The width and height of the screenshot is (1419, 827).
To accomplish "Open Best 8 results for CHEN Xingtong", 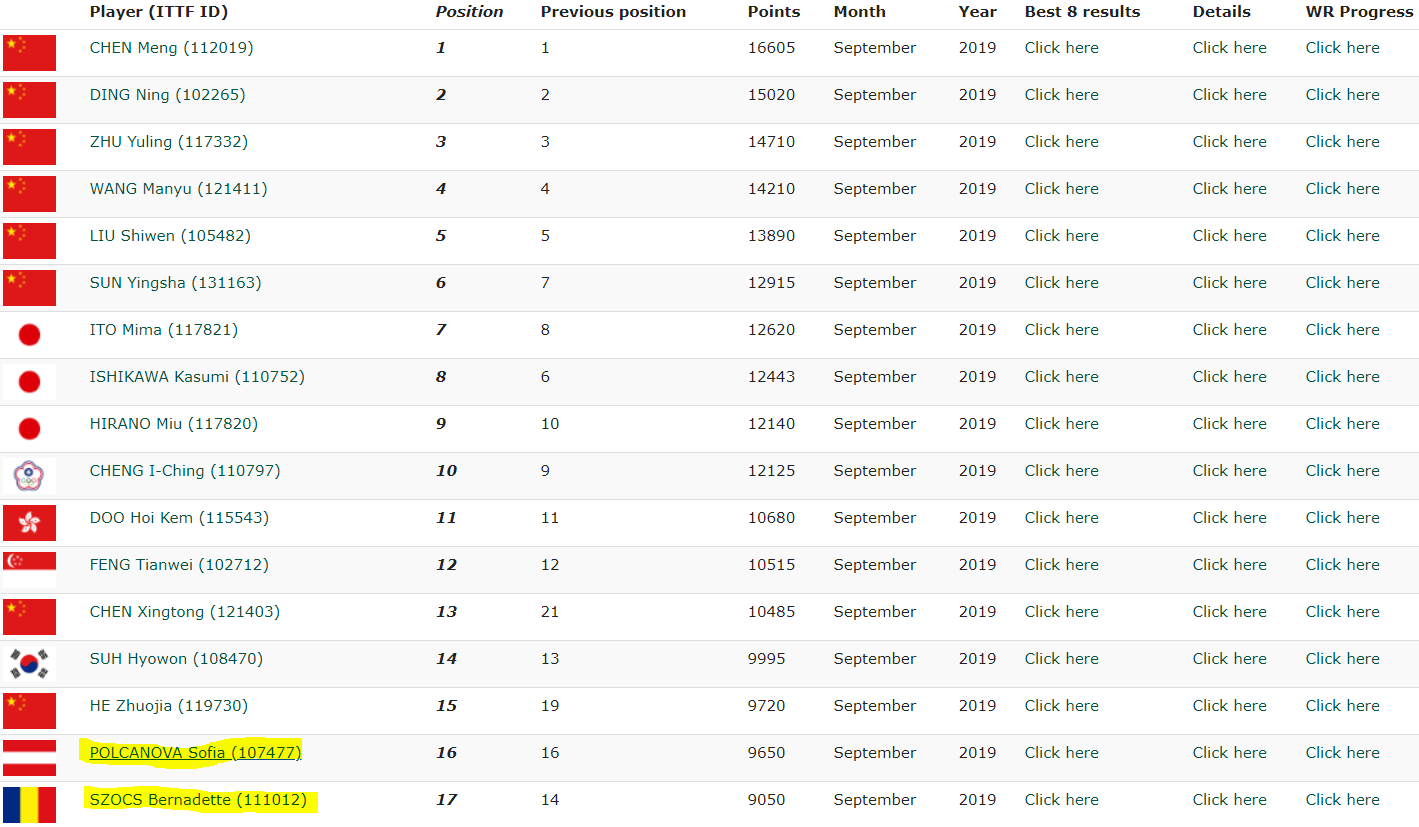I will tap(1061, 612).
